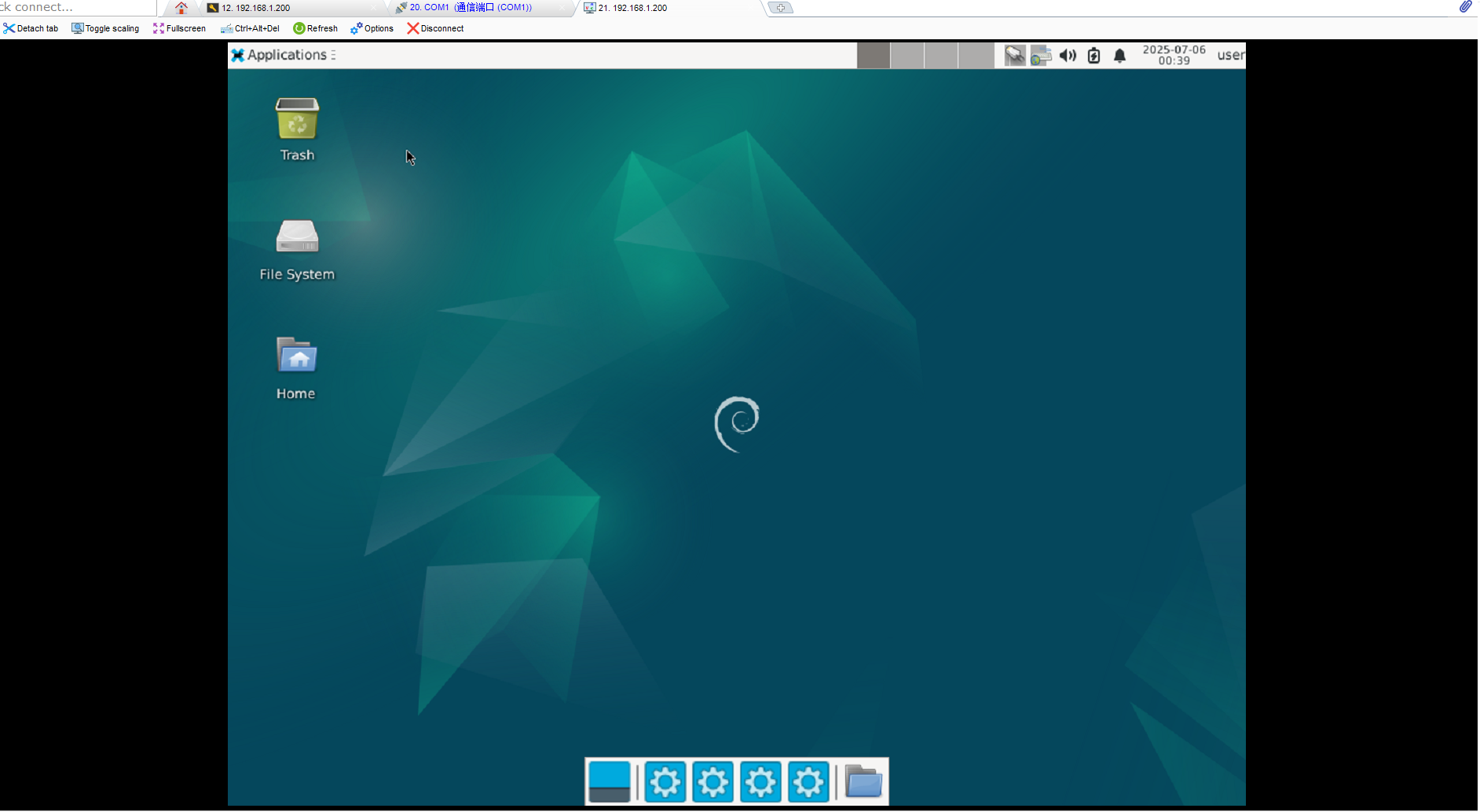Open a new tab with plus button
The width and height of the screenshot is (1480, 812).
click(x=781, y=8)
